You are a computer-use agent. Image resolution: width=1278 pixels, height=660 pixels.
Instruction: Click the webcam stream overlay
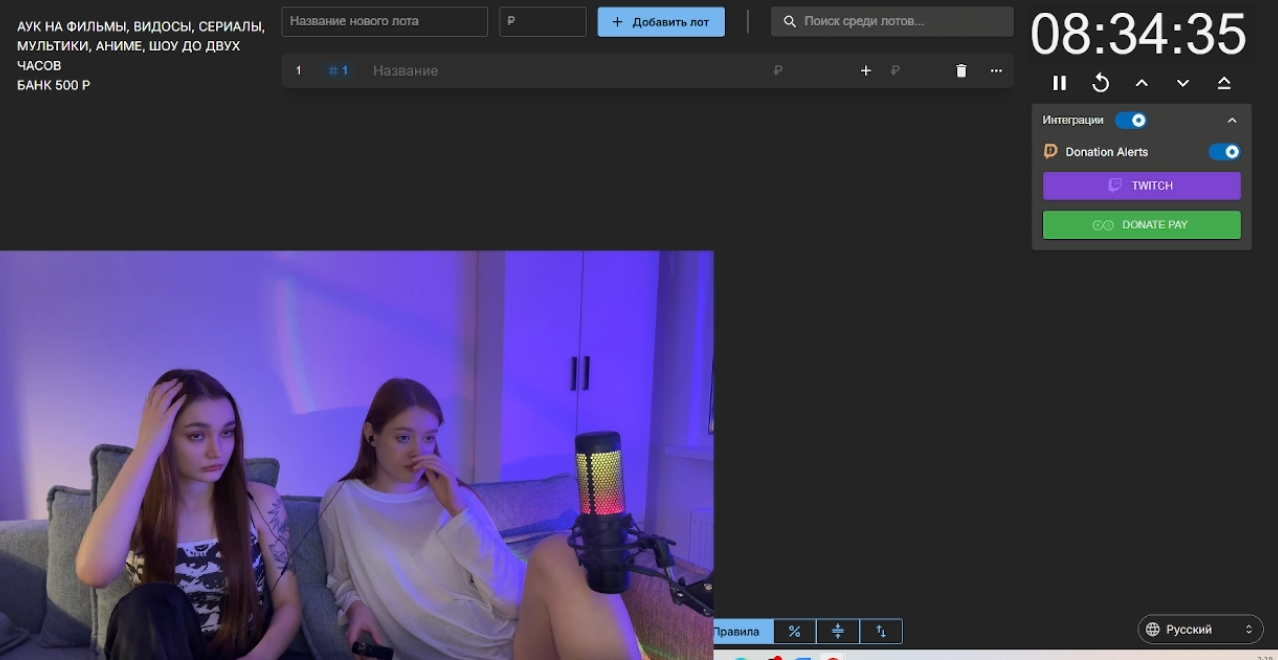click(357, 455)
